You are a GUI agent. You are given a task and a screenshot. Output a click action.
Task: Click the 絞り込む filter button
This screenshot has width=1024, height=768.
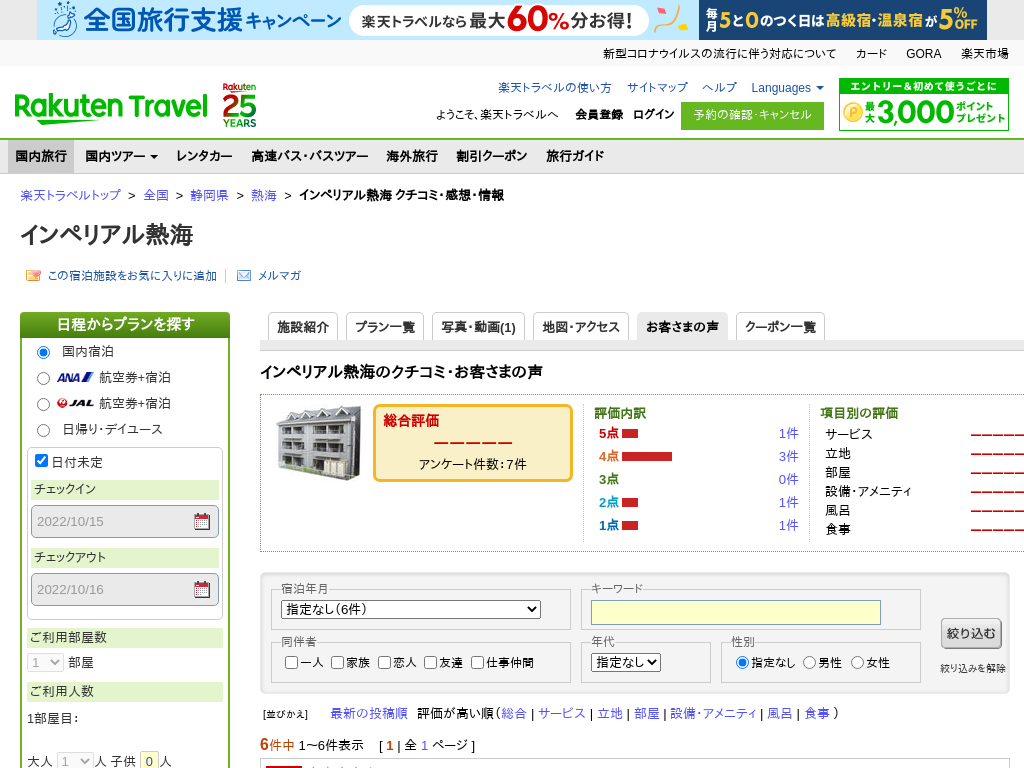971,633
